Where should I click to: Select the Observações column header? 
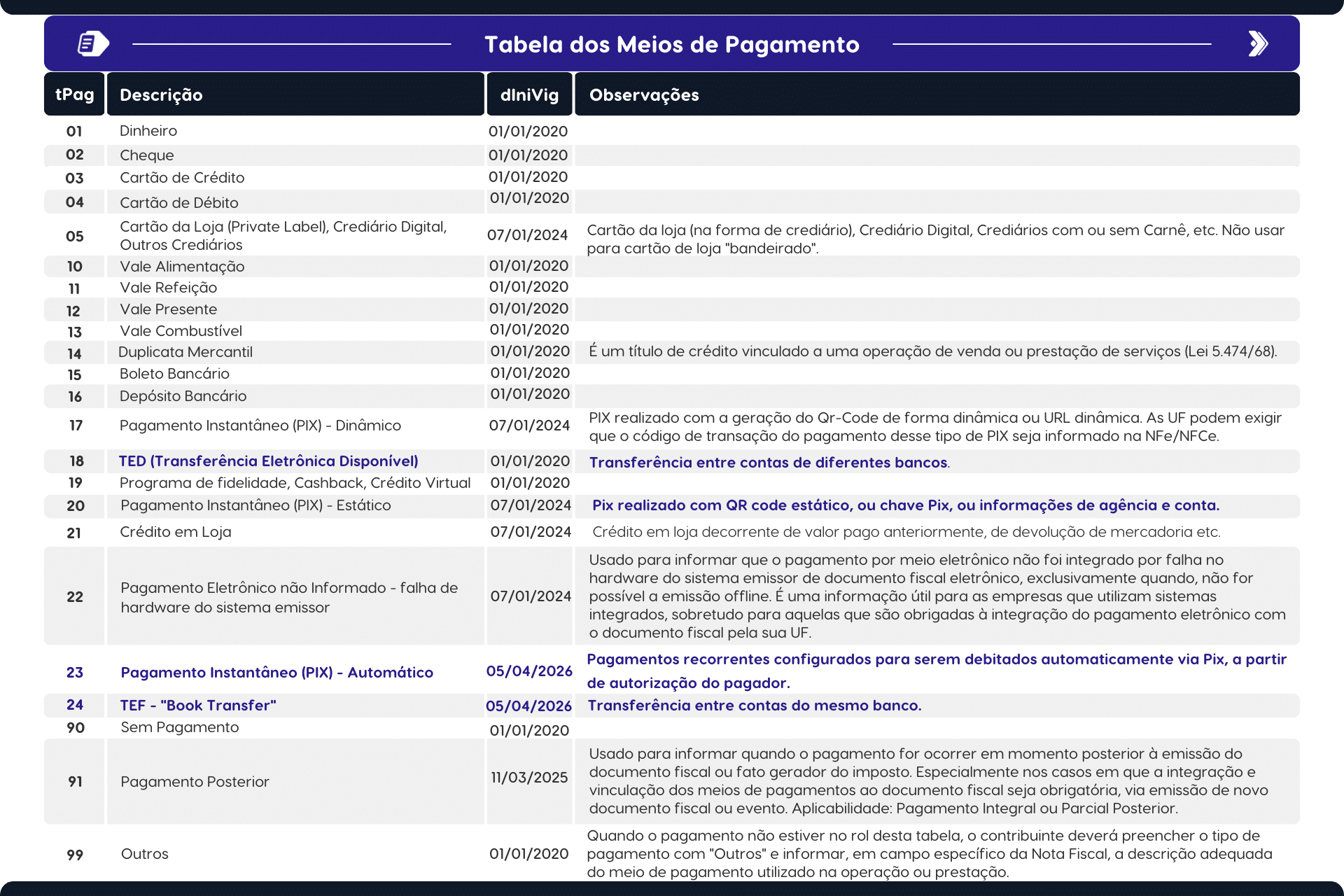[644, 94]
